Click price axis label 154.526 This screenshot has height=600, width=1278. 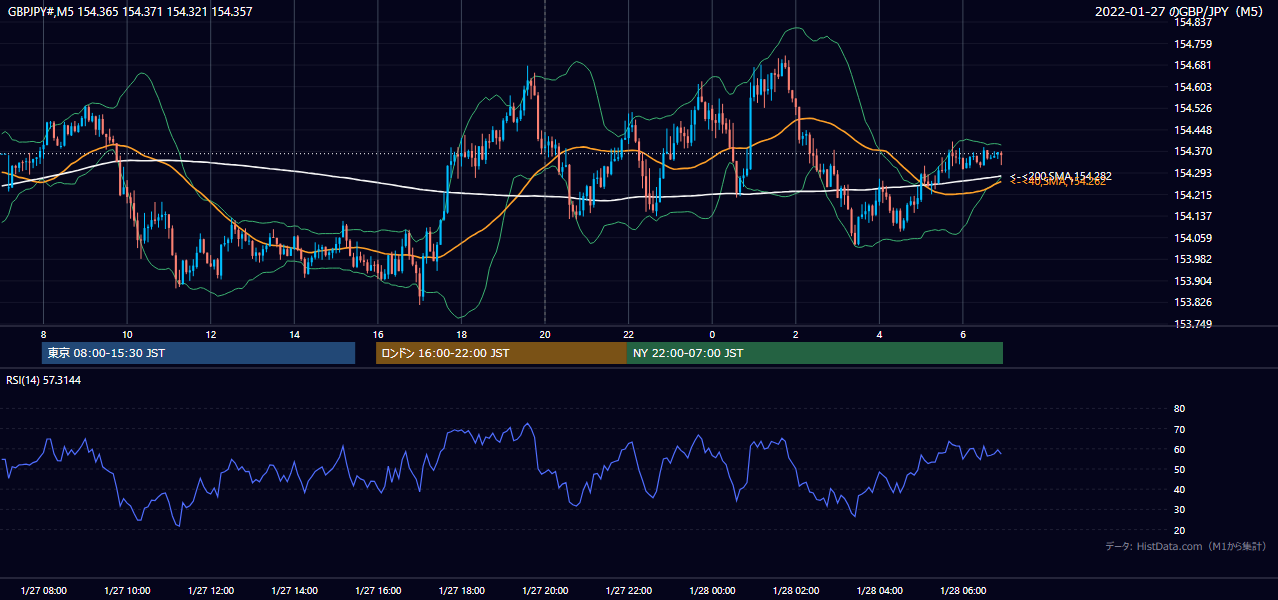click(x=1194, y=108)
